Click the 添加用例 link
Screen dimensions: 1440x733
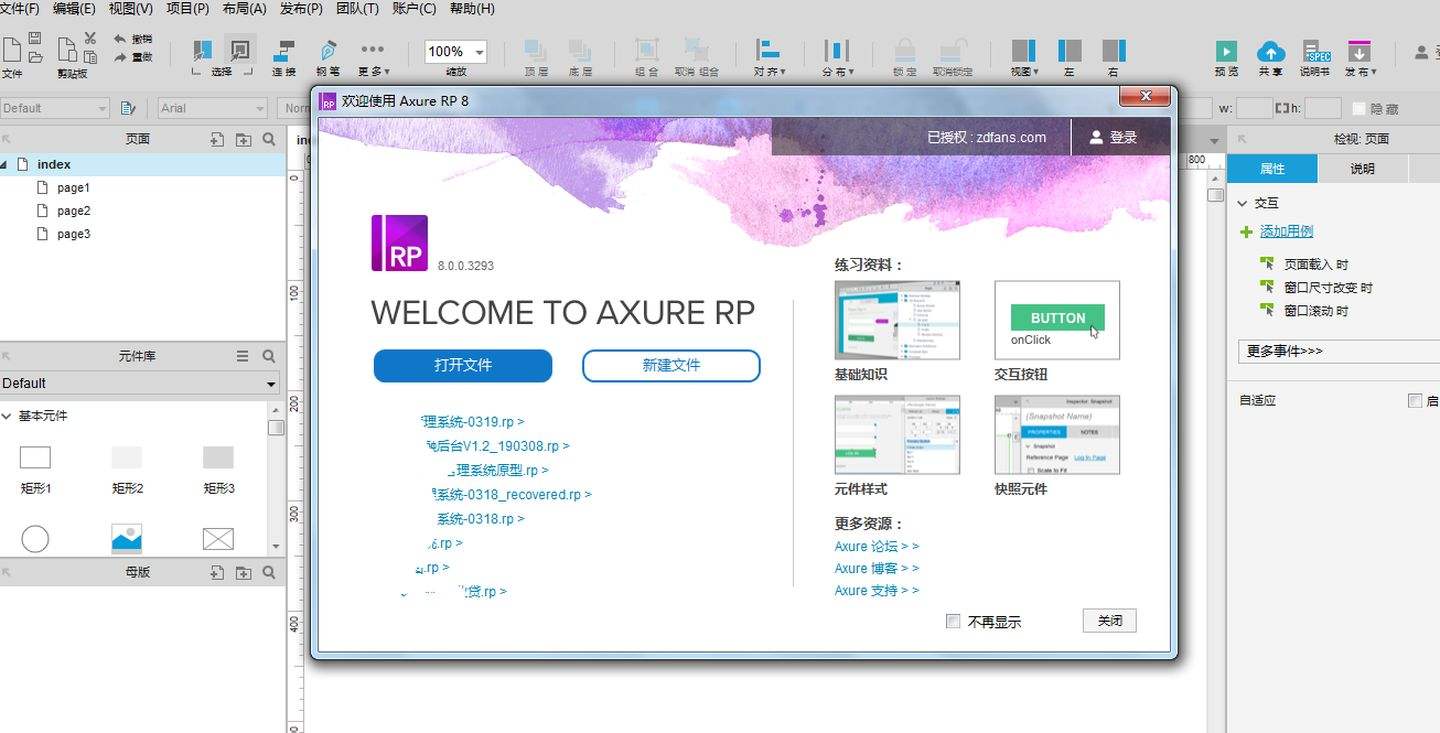pos(1286,231)
